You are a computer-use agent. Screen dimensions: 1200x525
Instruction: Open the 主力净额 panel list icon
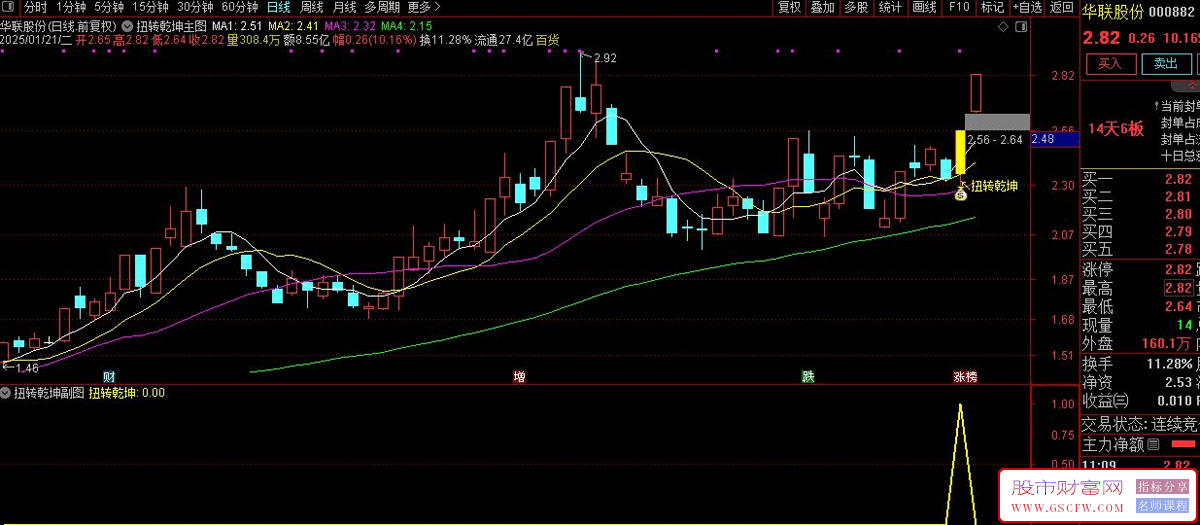(x=1153, y=444)
